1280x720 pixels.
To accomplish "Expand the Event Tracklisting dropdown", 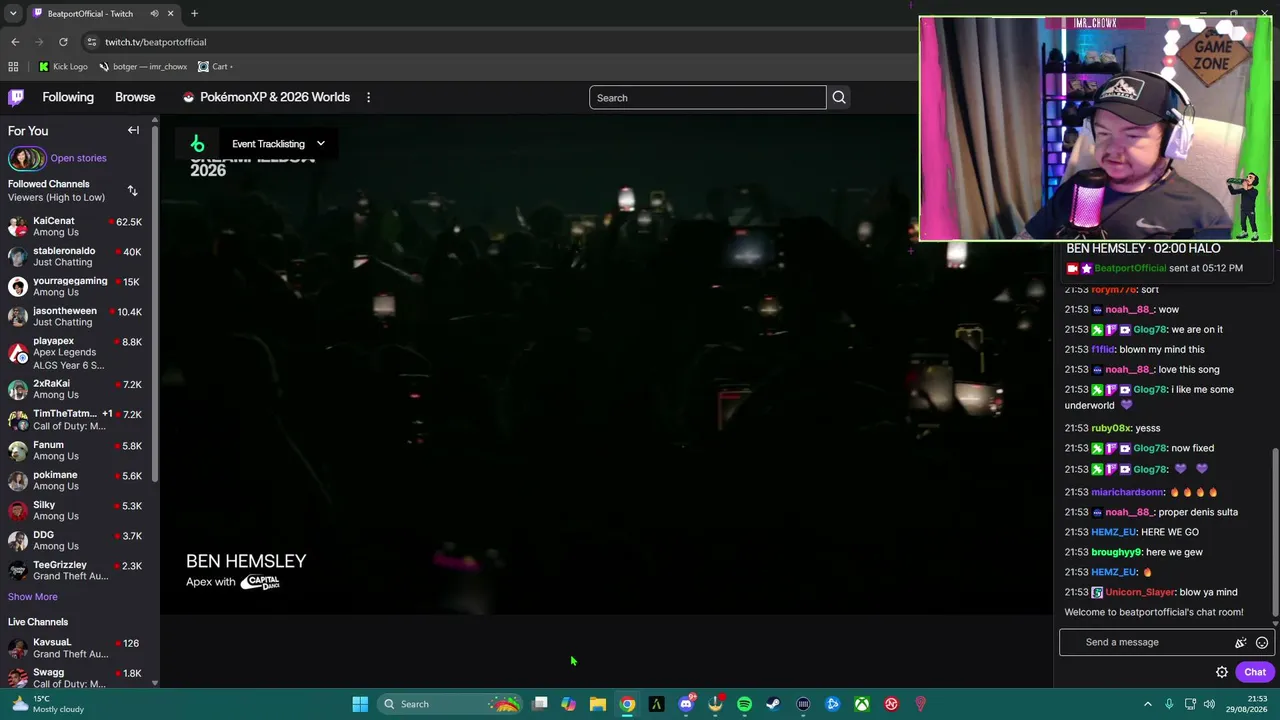I will tap(278, 144).
